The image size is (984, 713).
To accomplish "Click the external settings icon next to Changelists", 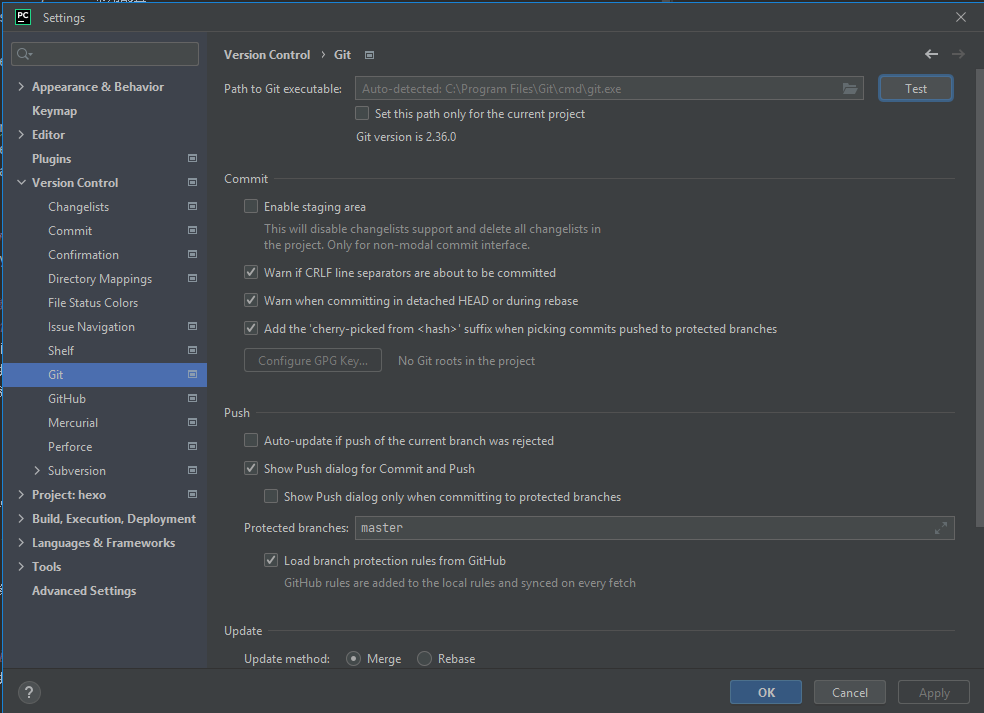I will click(192, 206).
